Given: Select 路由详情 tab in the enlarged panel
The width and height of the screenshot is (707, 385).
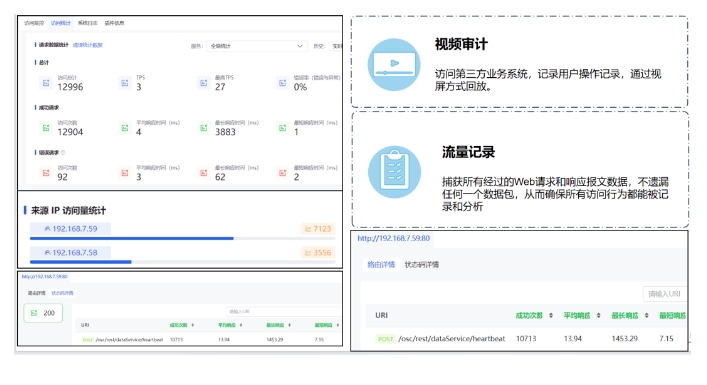Looking at the screenshot, I should pyautogui.click(x=381, y=265).
